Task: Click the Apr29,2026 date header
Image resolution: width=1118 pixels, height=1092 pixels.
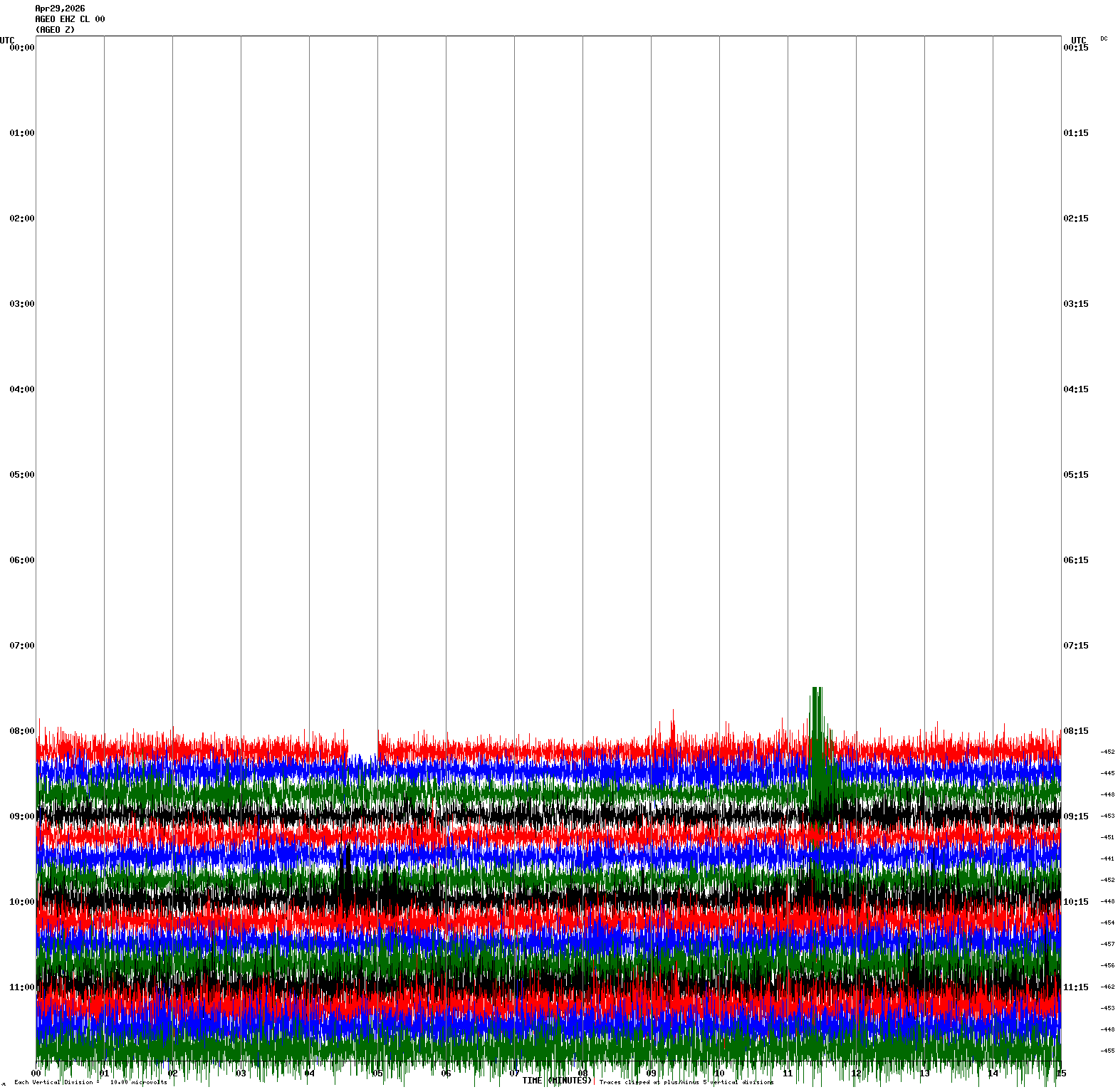Action: 60,9
